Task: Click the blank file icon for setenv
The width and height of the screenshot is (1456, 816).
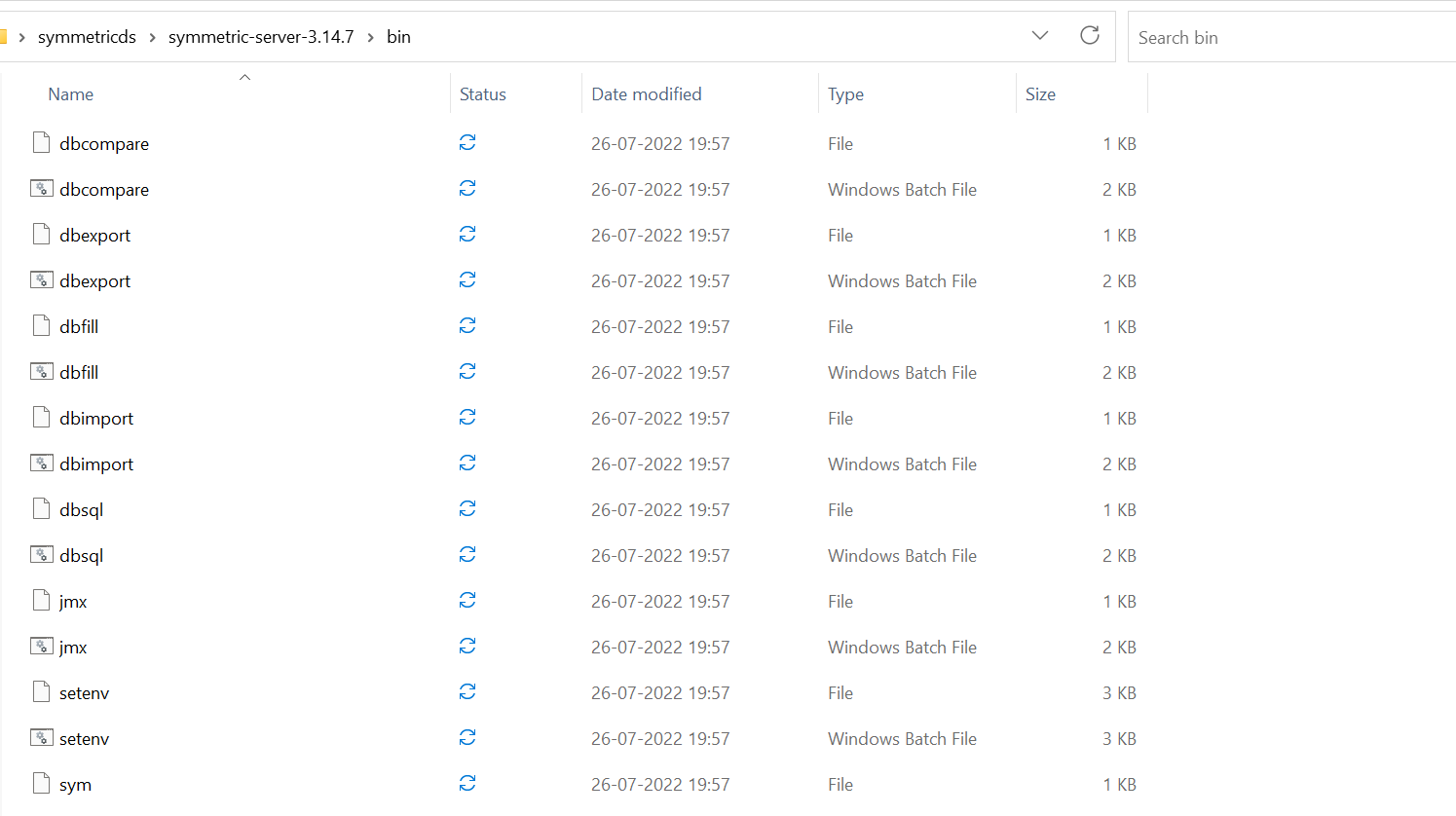Action: tap(41, 692)
